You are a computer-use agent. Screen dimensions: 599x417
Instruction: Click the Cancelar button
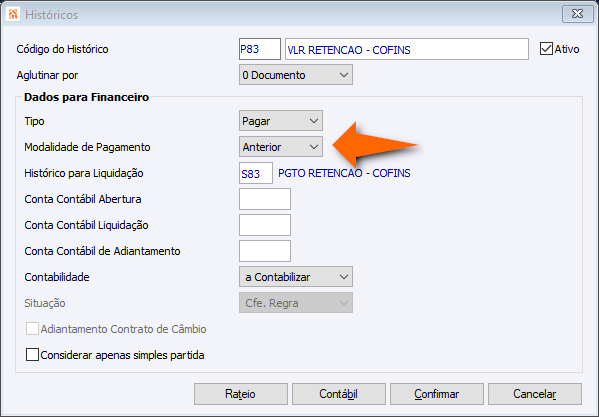click(x=535, y=394)
